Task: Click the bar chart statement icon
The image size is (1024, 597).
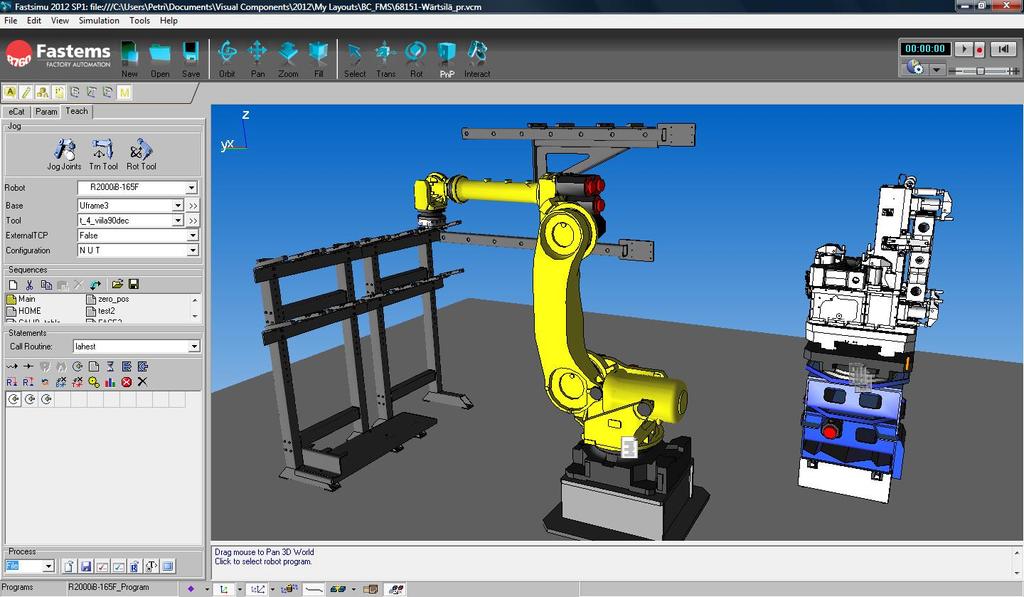Action: pos(110,382)
